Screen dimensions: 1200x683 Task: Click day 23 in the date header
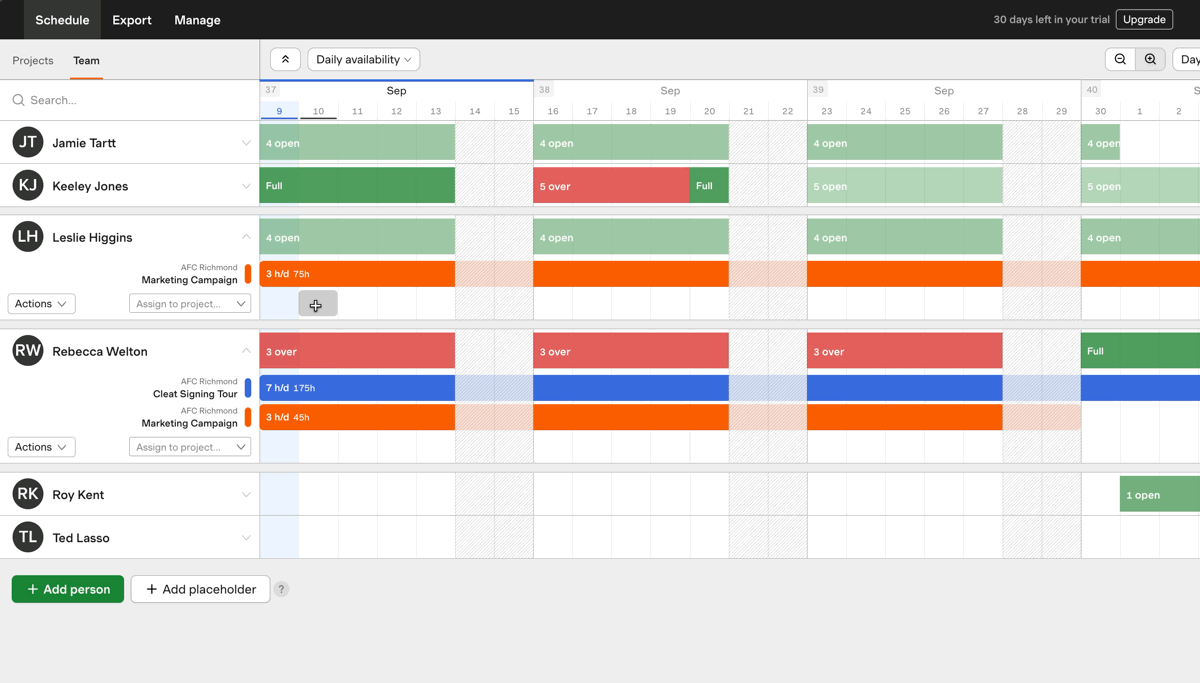tap(827, 111)
